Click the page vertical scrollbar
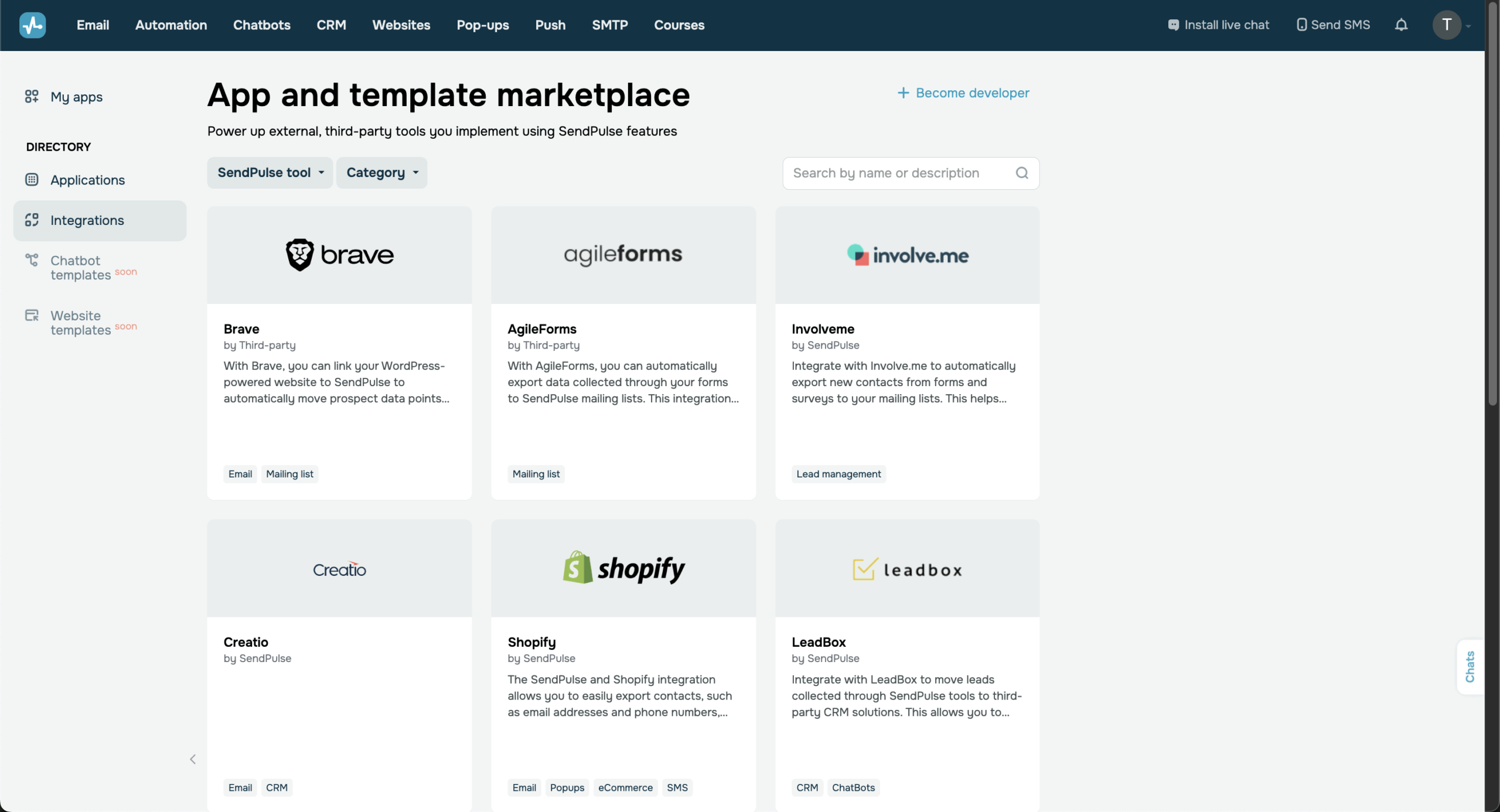 (x=1492, y=205)
